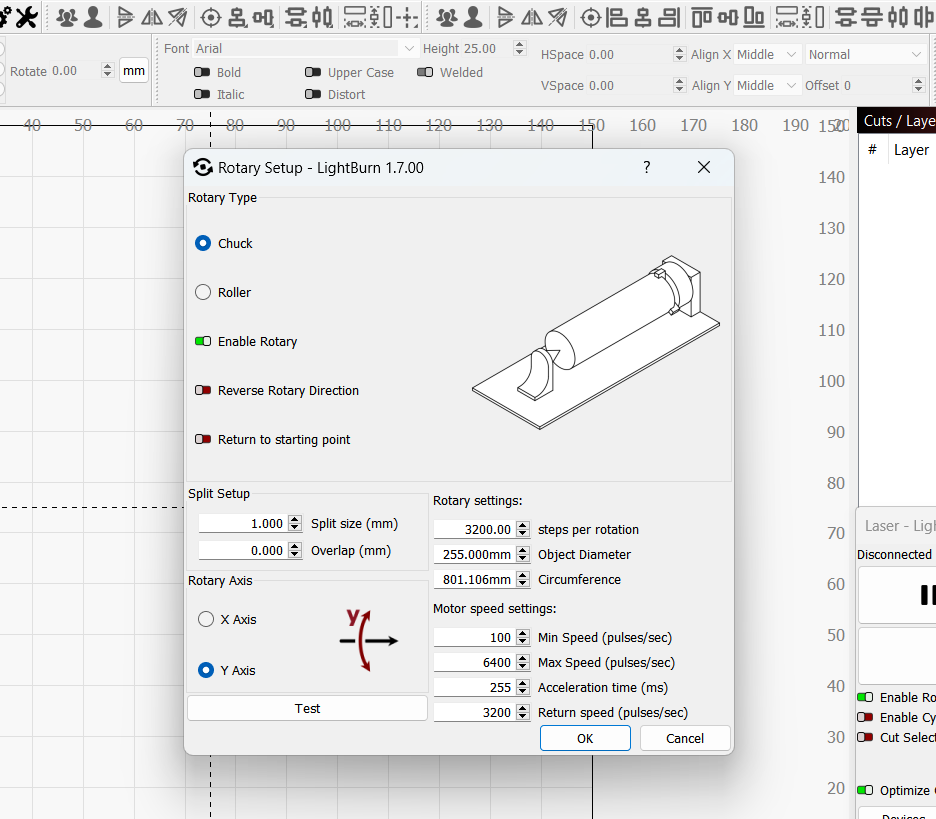Adjust Return speed stepper arrows
936x819 pixels.
[x=523, y=712]
